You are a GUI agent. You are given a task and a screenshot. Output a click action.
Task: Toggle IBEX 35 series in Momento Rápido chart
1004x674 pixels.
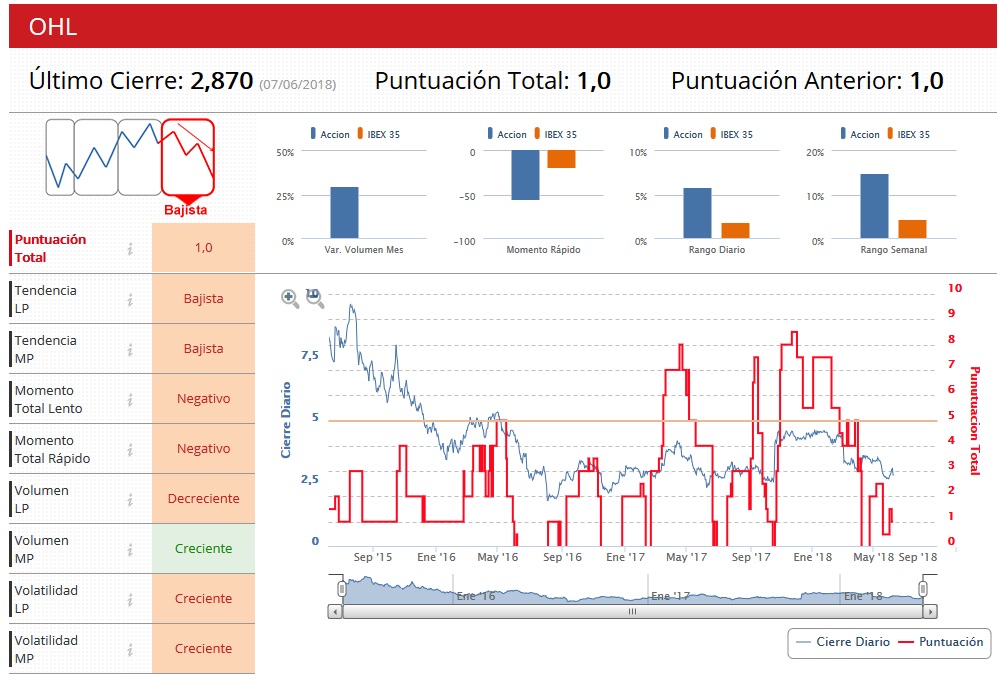point(556,134)
